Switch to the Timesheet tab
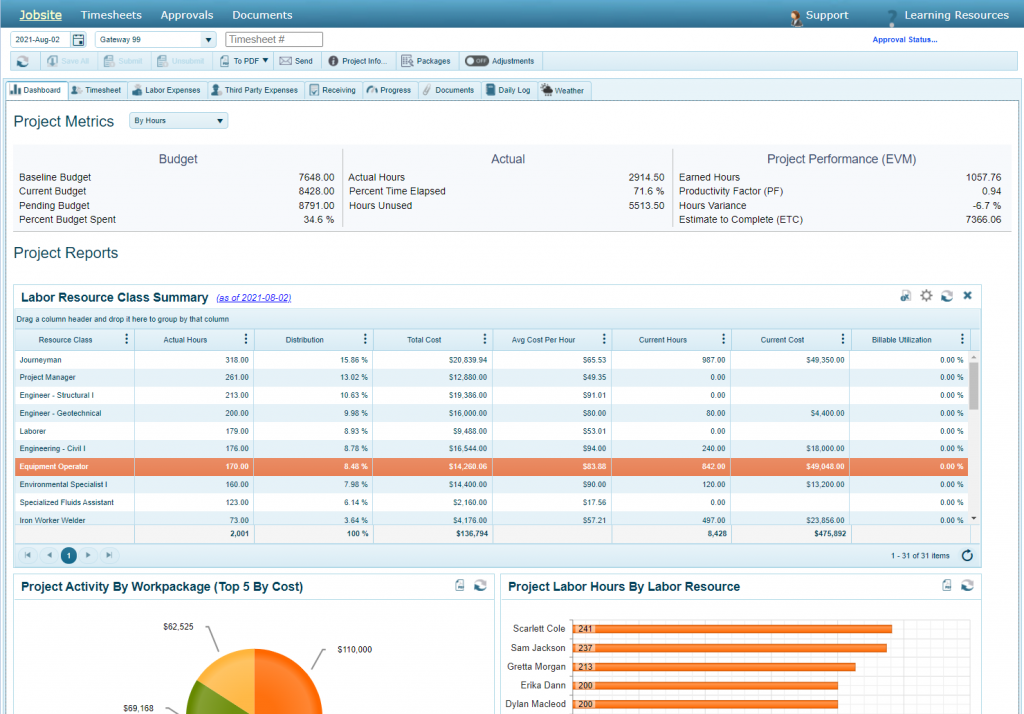 pos(97,90)
